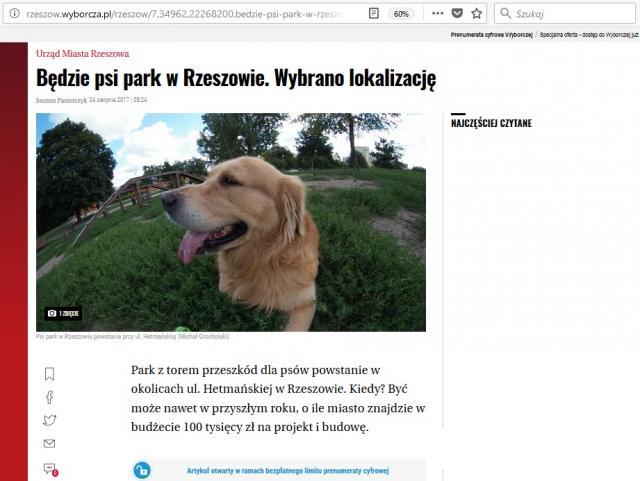Screen dimensions: 640x481
Task: Toggle Reader View in the address bar
Action: pos(373,14)
